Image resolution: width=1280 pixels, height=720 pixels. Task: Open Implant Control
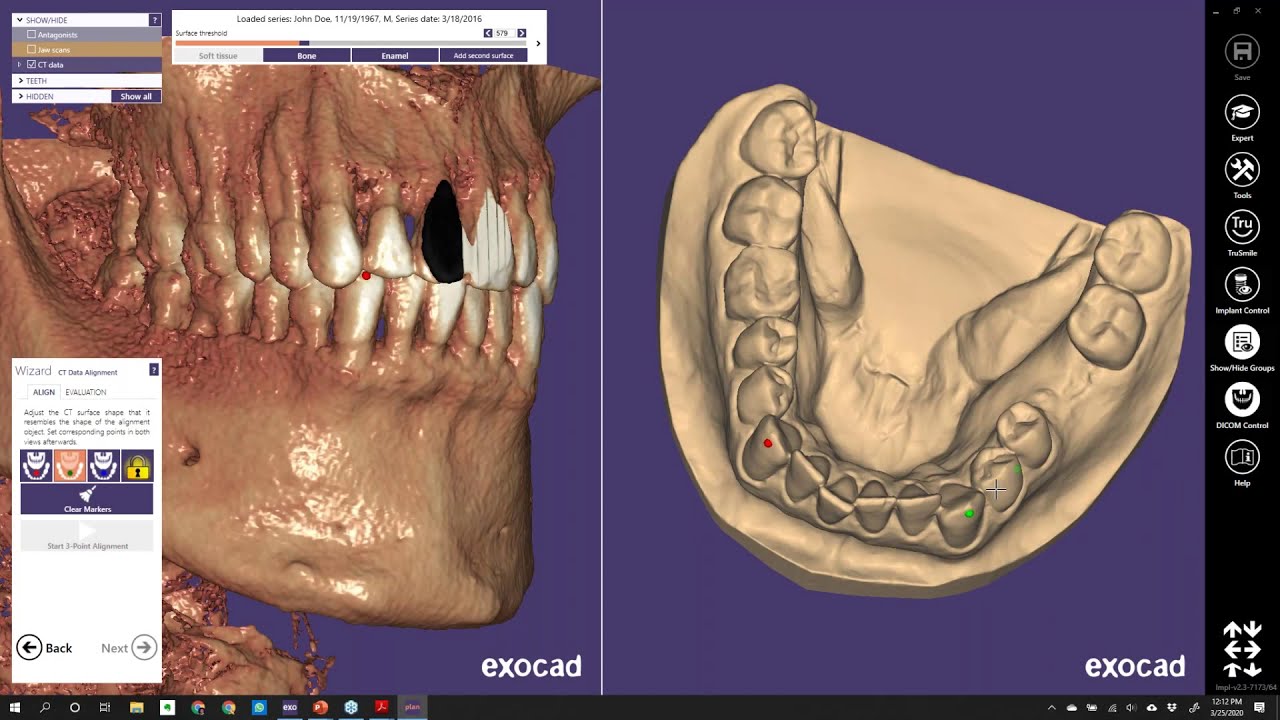[x=1242, y=284]
